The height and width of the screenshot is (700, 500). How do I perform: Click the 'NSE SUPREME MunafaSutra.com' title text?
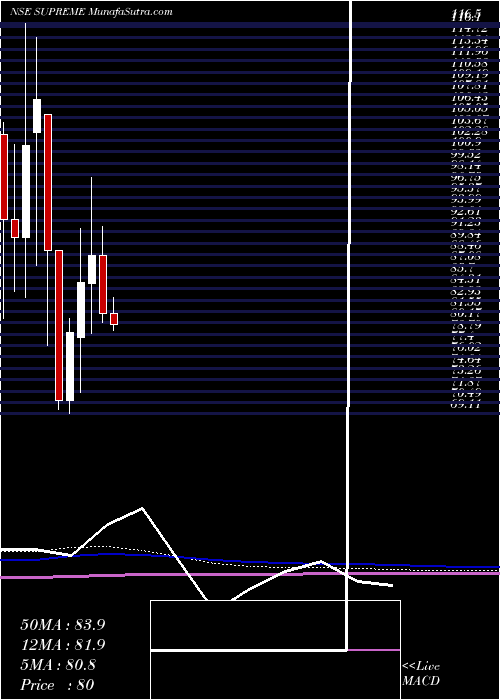tap(91, 12)
